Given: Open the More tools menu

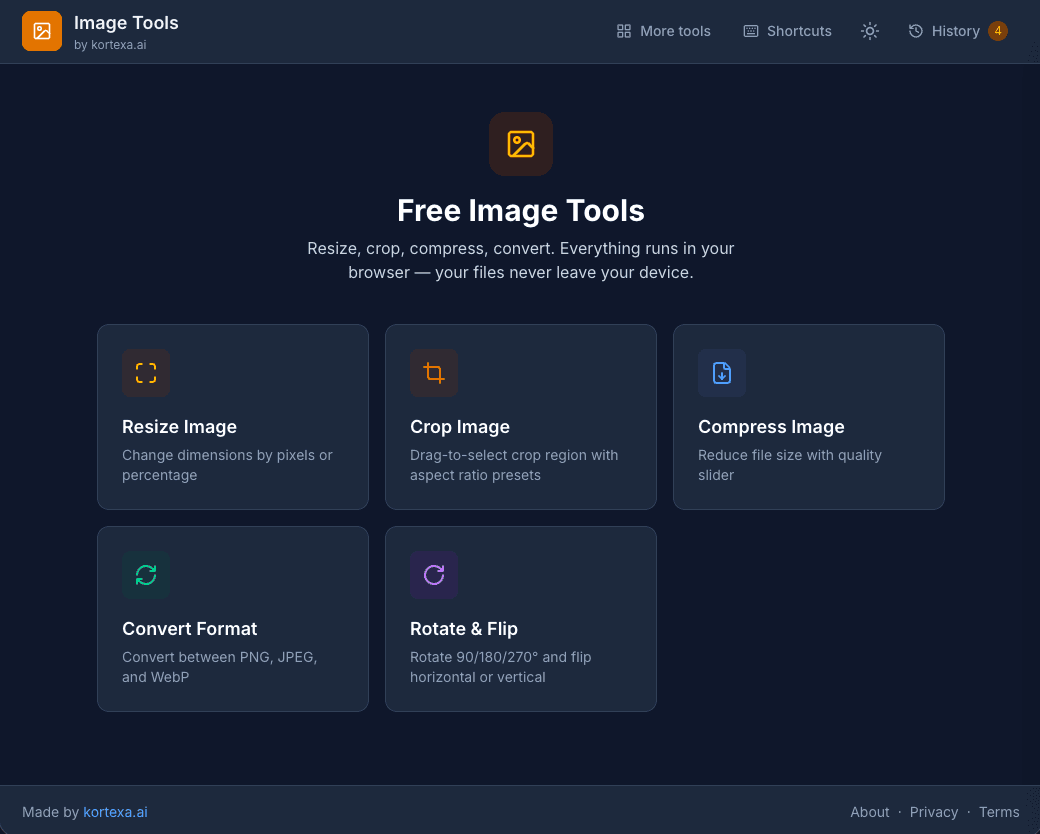Looking at the screenshot, I should (675, 31).
